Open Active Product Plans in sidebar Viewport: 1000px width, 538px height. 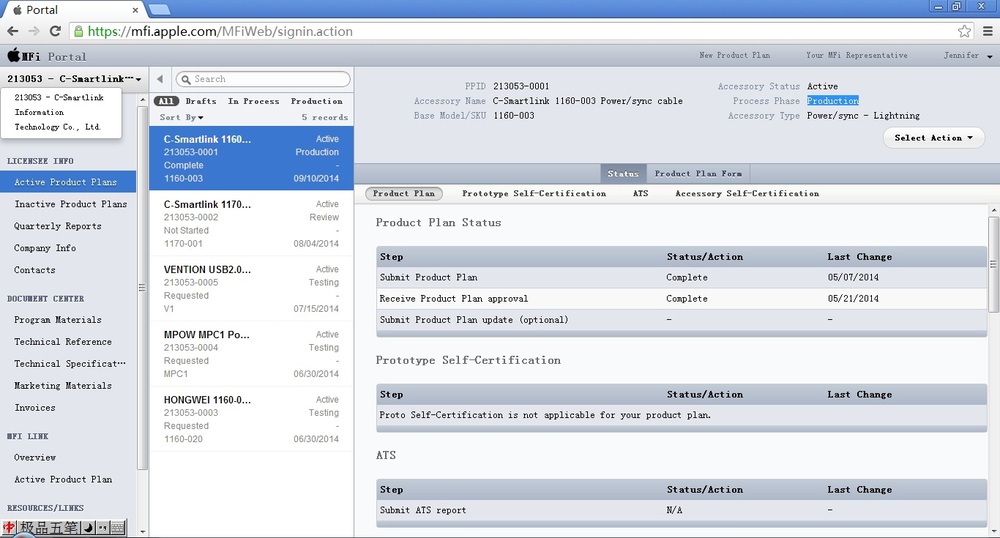[x=68, y=182]
